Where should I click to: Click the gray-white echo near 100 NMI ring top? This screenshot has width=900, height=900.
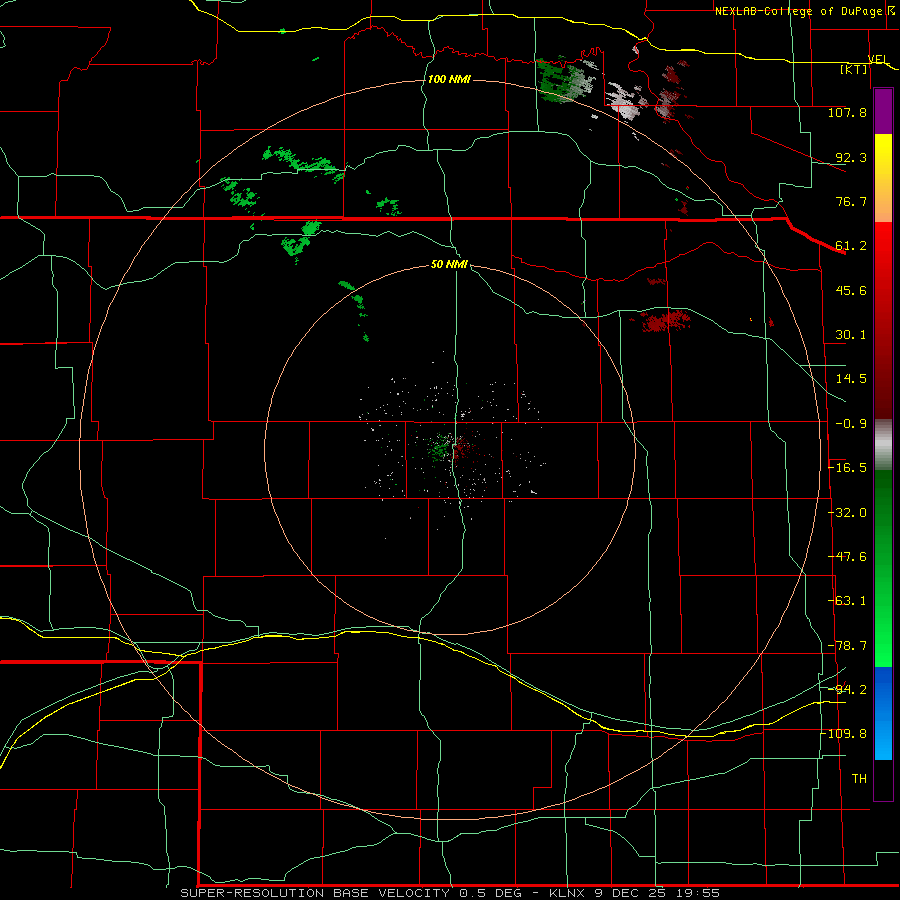click(626, 102)
